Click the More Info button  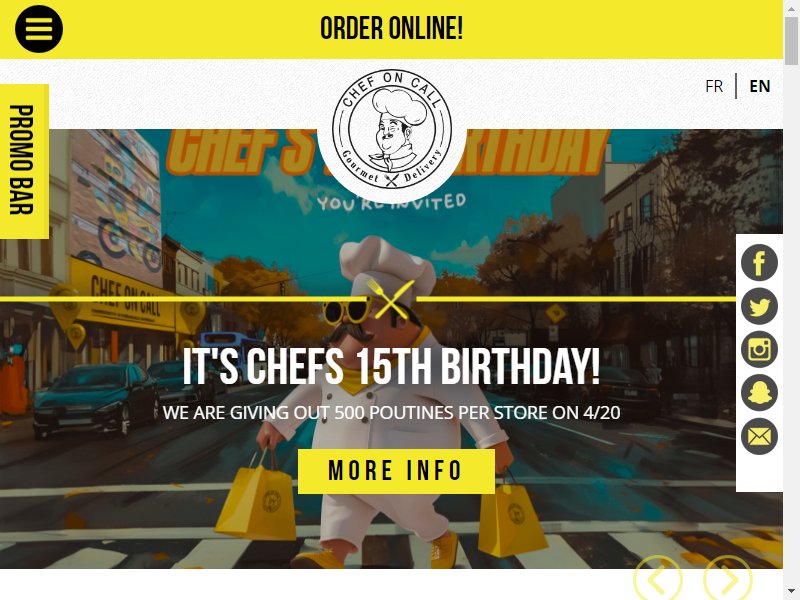pos(396,471)
